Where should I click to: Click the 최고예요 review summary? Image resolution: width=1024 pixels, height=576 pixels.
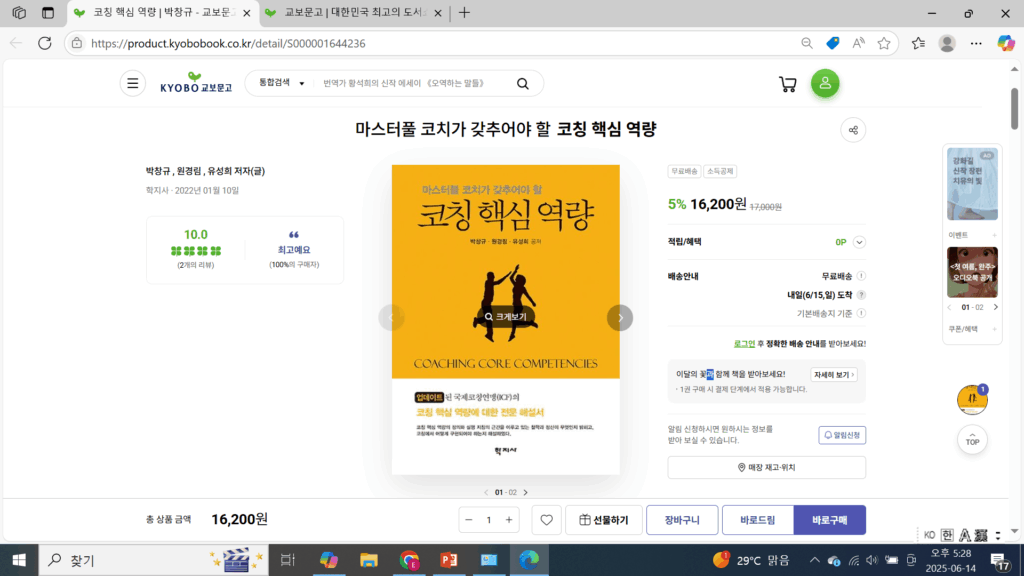(x=294, y=249)
